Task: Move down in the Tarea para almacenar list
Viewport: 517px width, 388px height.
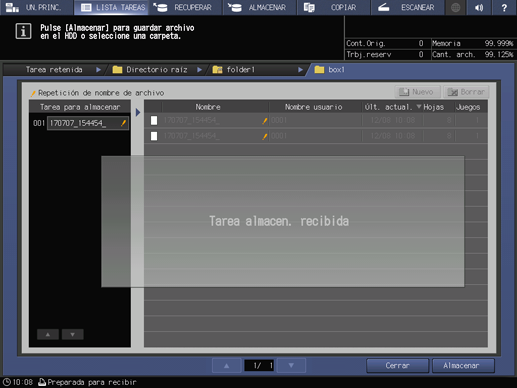Action: 73,334
